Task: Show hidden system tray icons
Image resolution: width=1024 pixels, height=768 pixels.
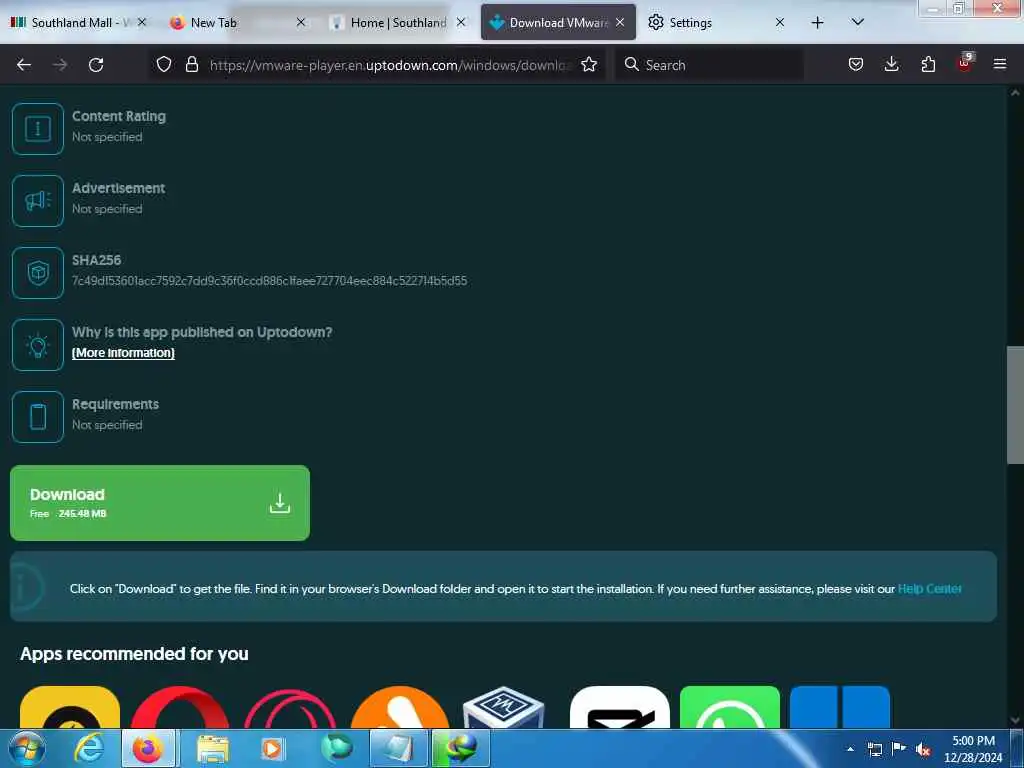Action: (x=850, y=749)
